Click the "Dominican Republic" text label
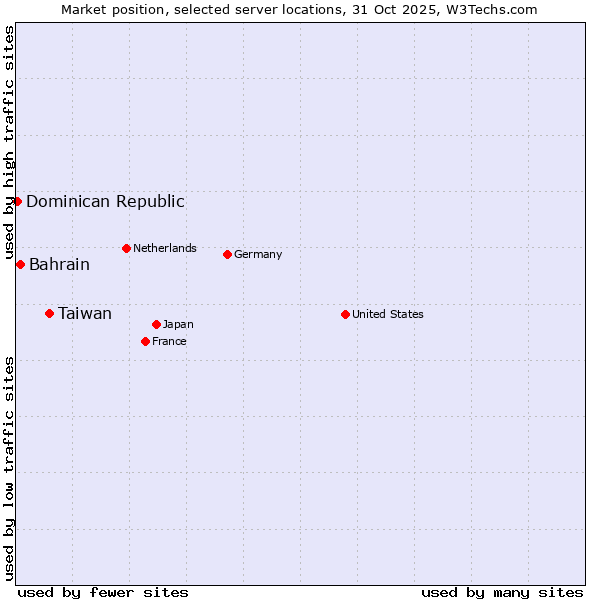 [x=105, y=201]
